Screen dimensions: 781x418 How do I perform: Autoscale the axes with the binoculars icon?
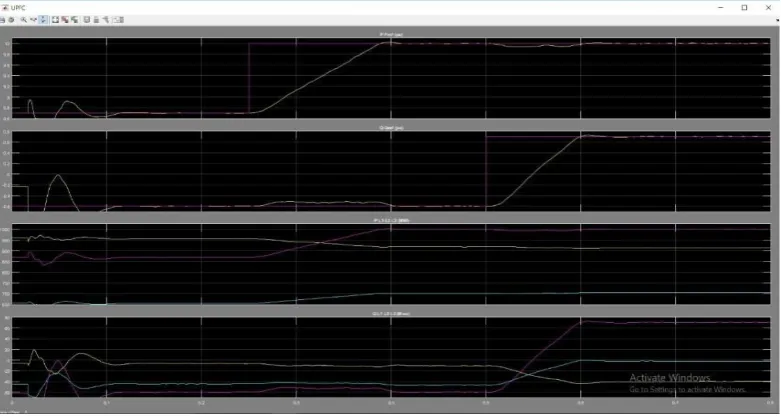[x=55, y=20]
